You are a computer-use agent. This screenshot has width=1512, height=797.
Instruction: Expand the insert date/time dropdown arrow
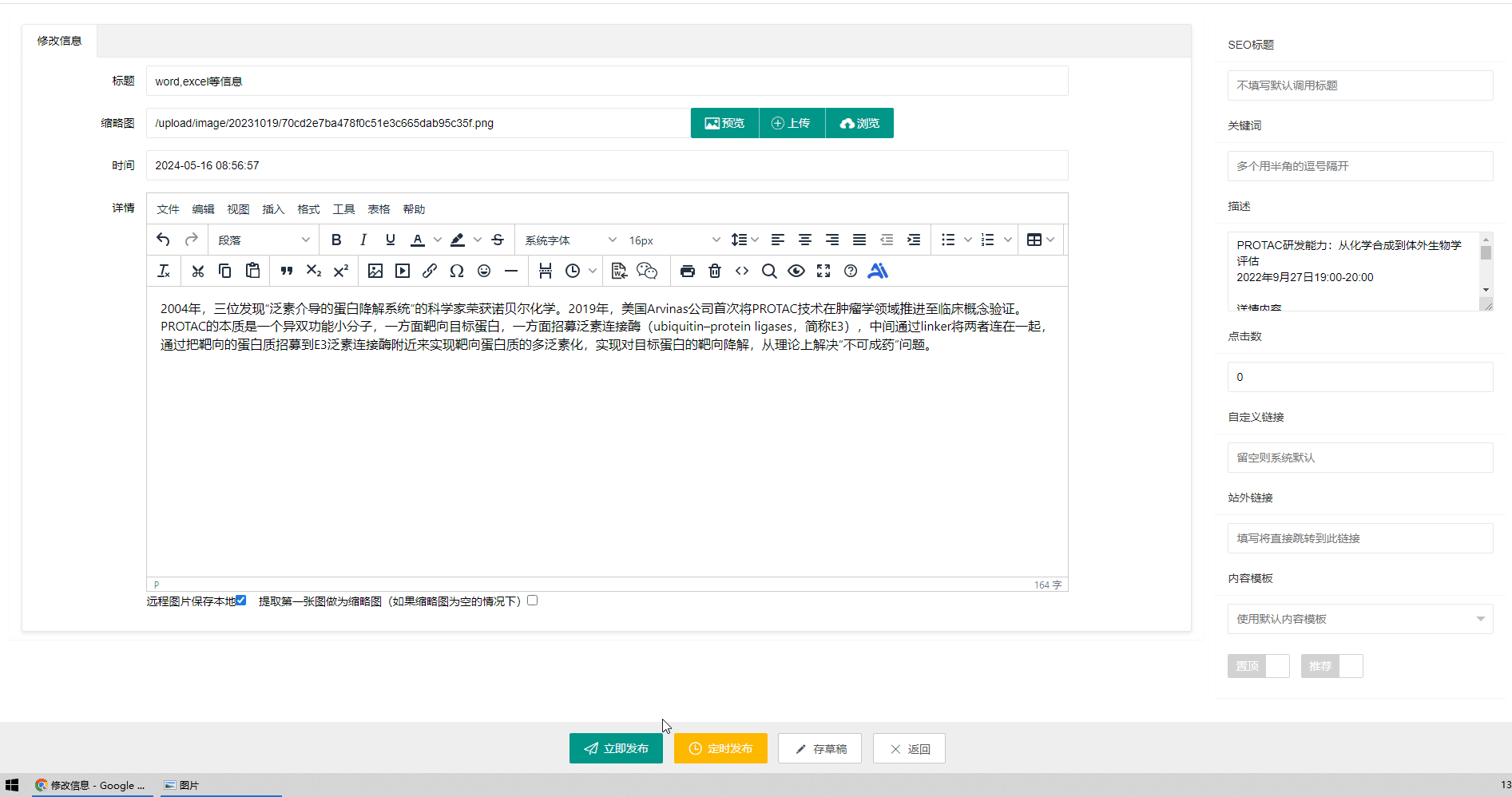tap(593, 271)
